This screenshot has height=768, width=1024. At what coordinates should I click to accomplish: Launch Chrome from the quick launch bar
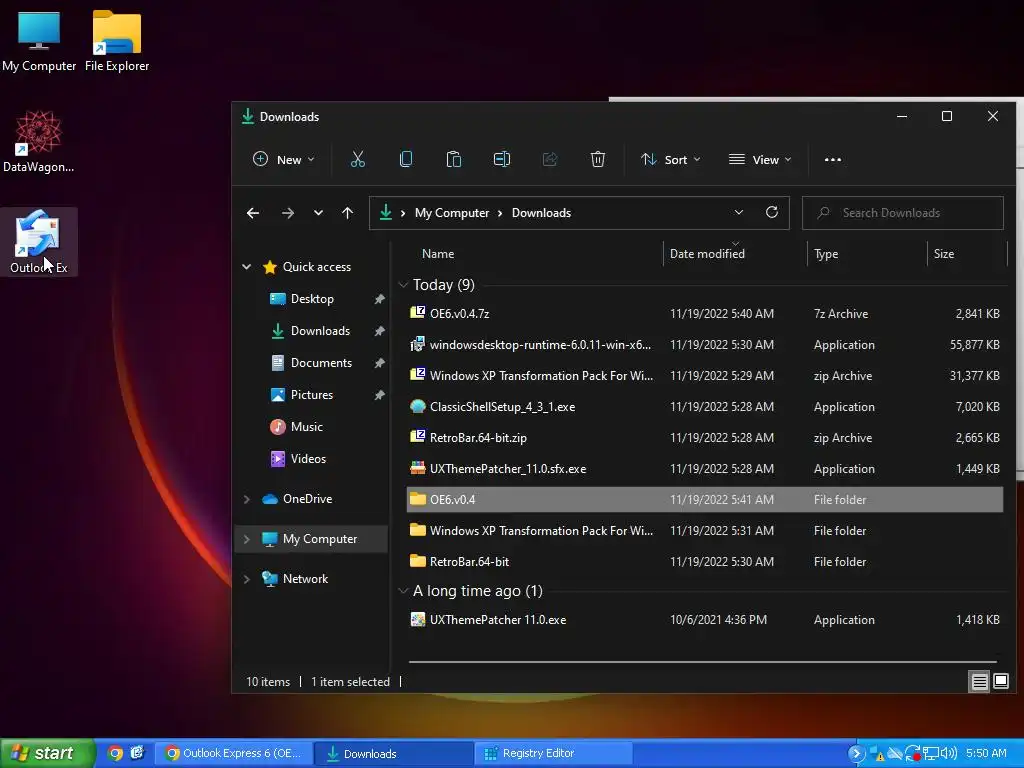coord(115,754)
